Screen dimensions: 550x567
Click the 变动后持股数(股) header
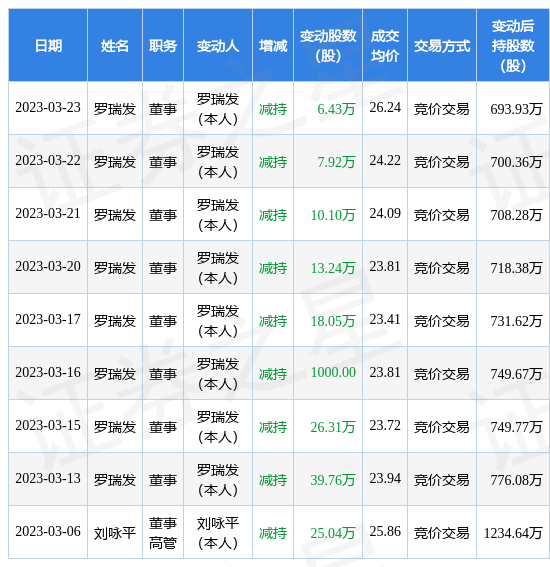coord(513,46)
